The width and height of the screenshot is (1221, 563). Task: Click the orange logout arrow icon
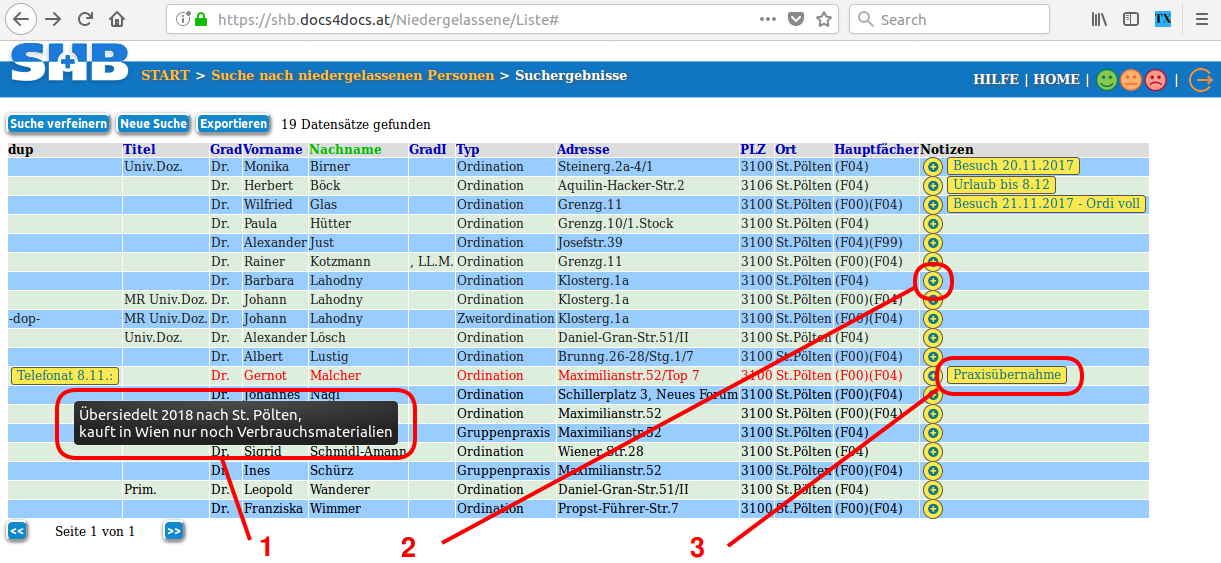pyautogui.click(x=1200, y=80)
